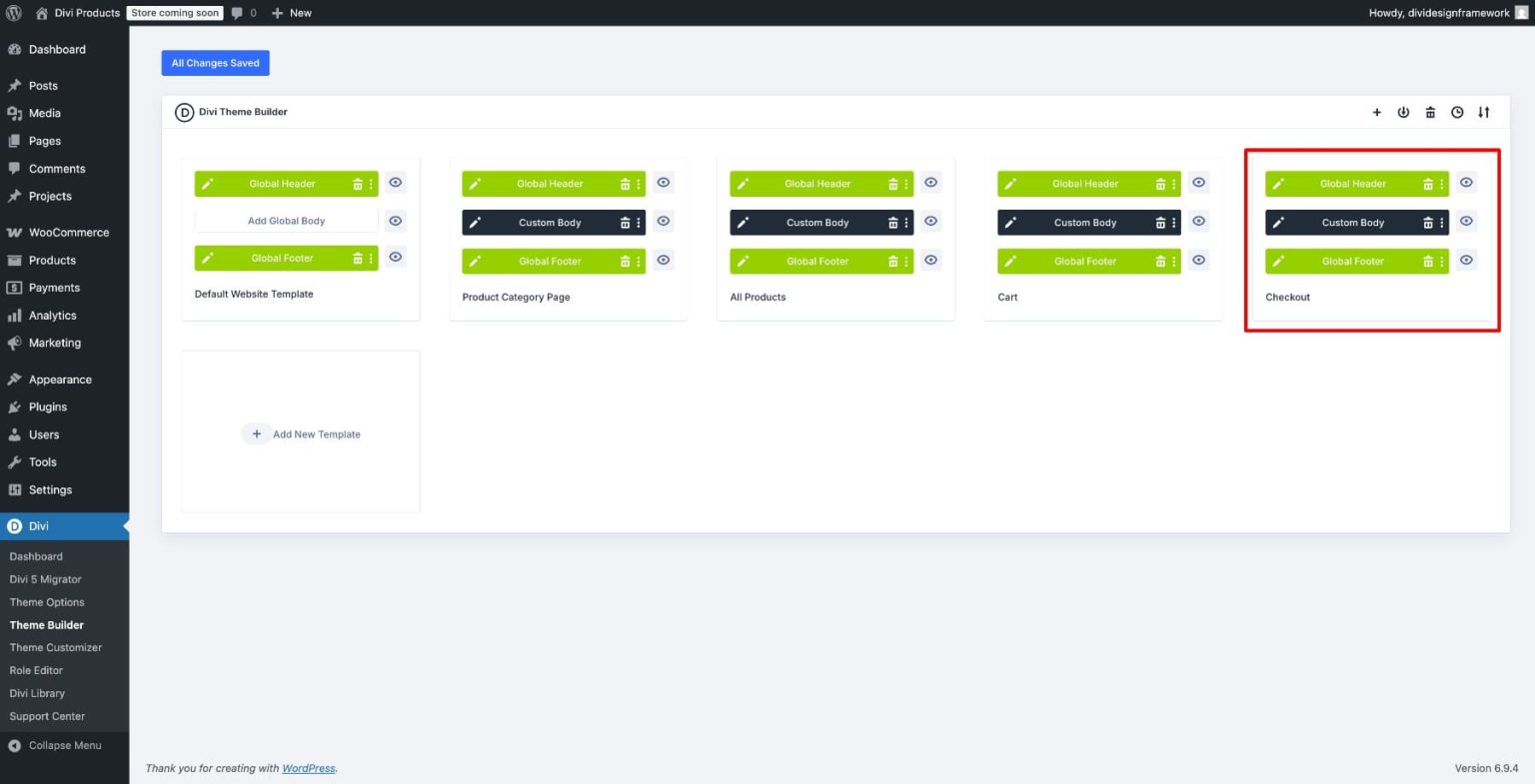Toggle visibility of Default Website Template's Global Header
The width and height of the screenshot is (1535, 784).
[x=396, y=183]
